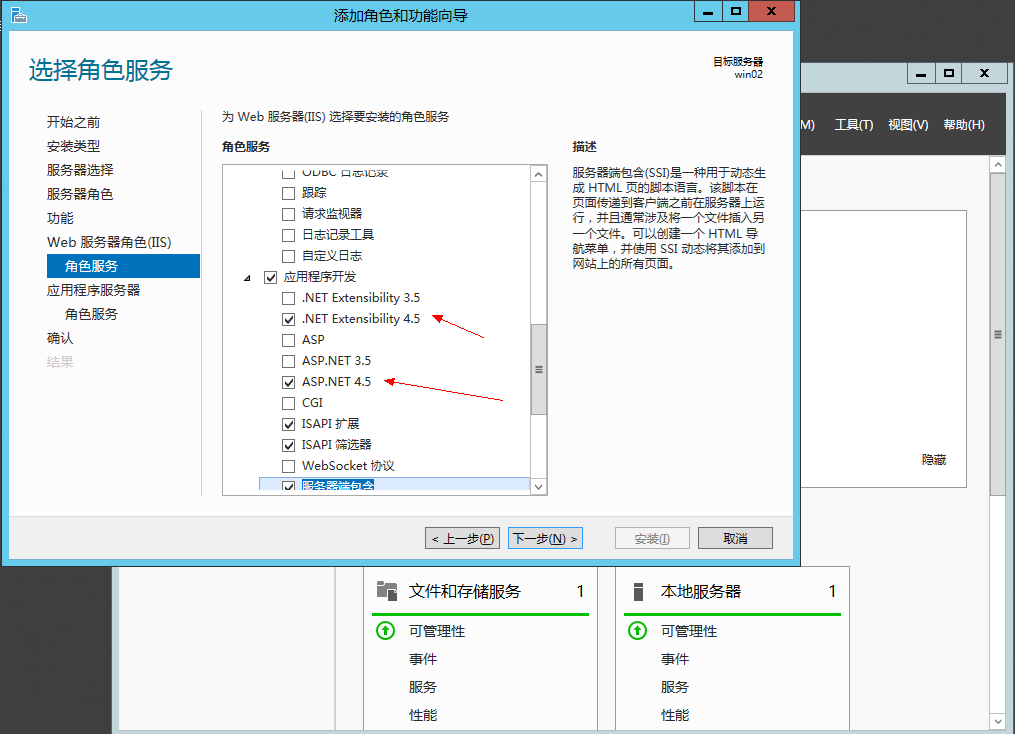Disable the ISAPI 扩展 checkbox

click(x=288, y=424)
